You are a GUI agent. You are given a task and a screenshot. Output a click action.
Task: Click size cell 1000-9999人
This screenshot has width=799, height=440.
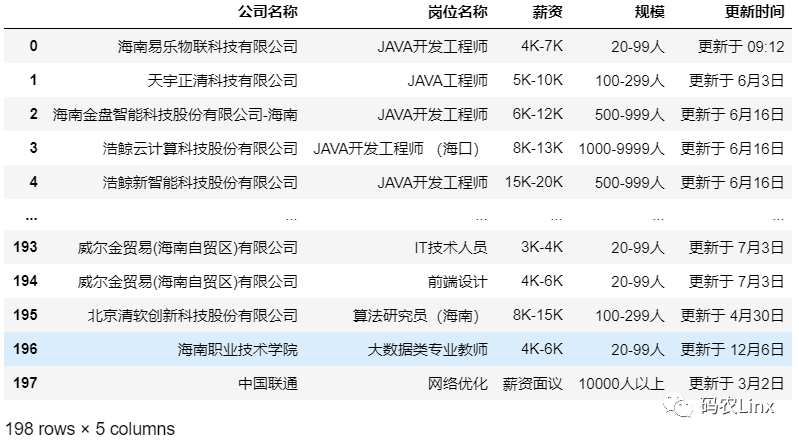click(621, 148)
